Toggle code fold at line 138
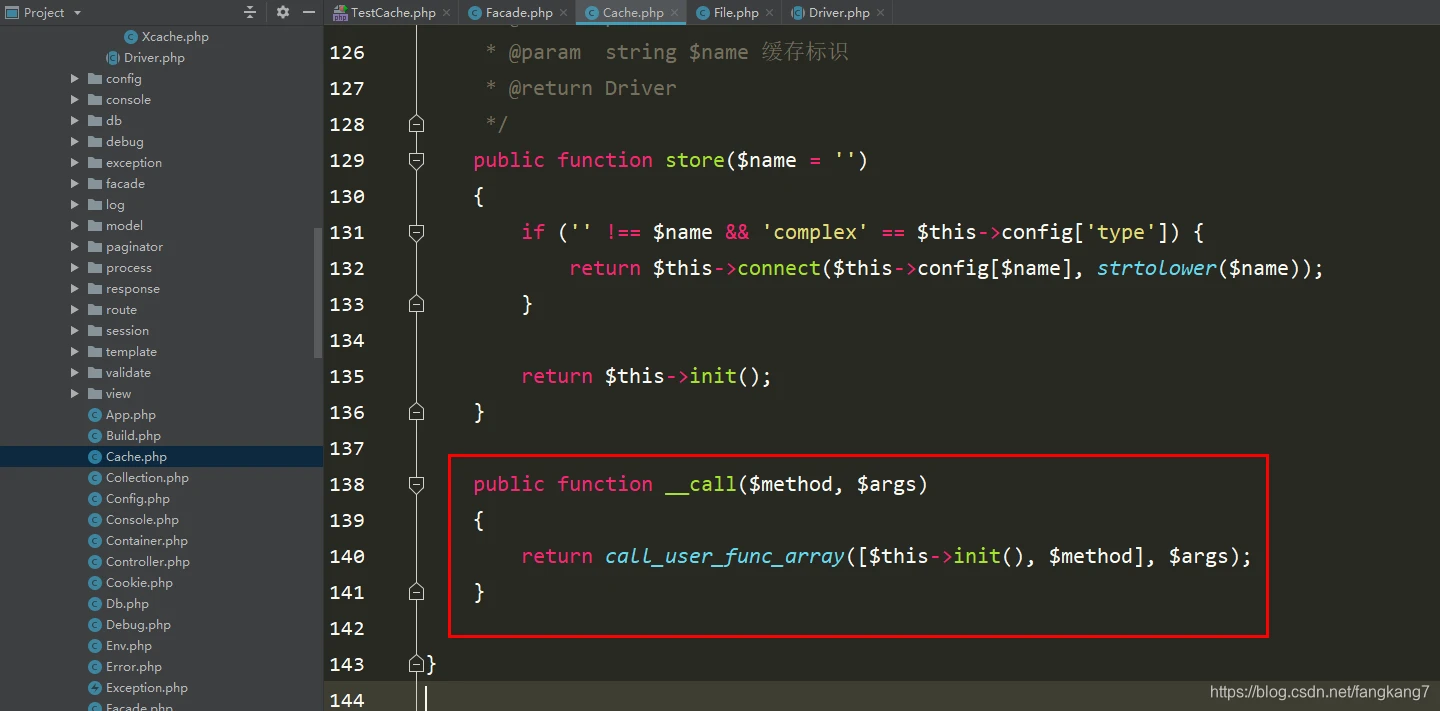The height and width of the screenshot is (711, 1440). coord(417,484)
